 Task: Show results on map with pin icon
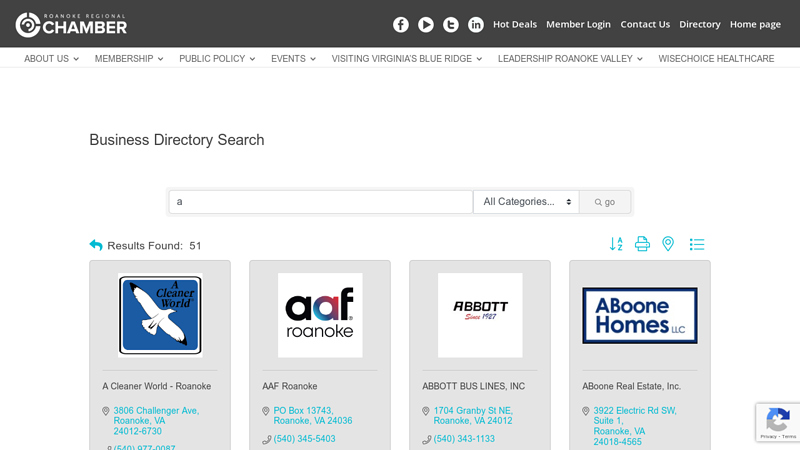point(668,244)
